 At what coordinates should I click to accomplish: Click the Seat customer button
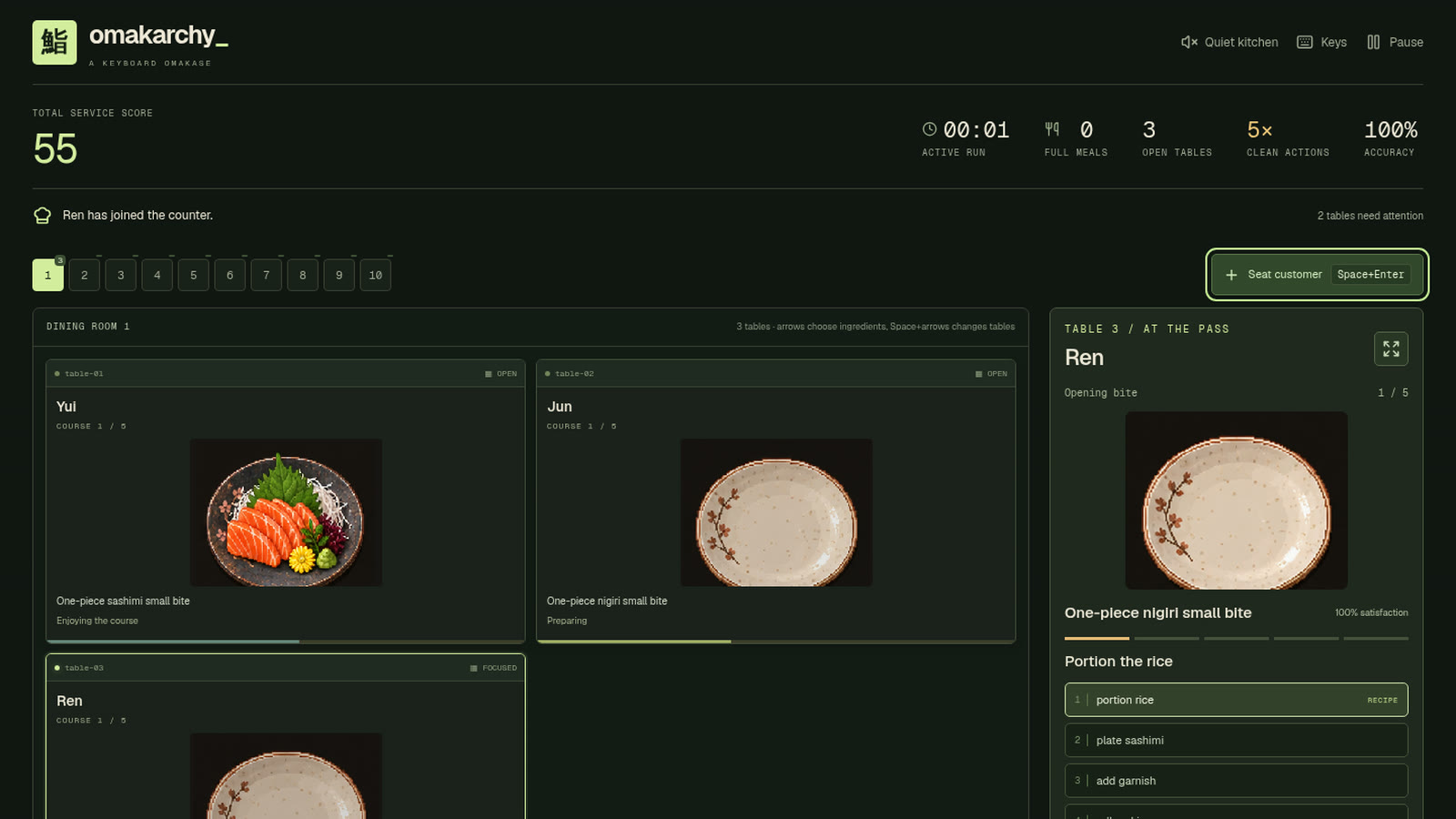coord(1317,274)
